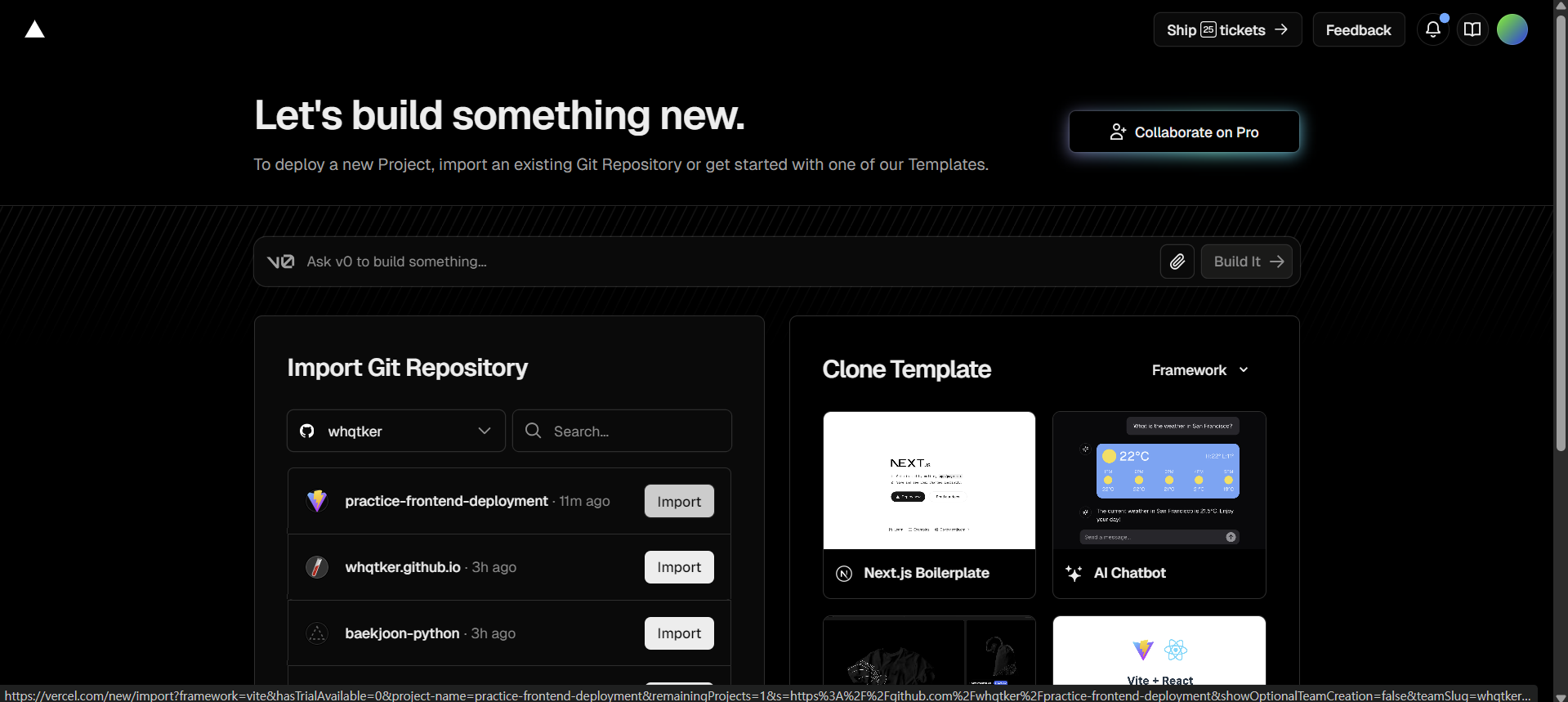1568x702 pixels.
Task: Import the whqtker.github.io repository
Action: 679,567
